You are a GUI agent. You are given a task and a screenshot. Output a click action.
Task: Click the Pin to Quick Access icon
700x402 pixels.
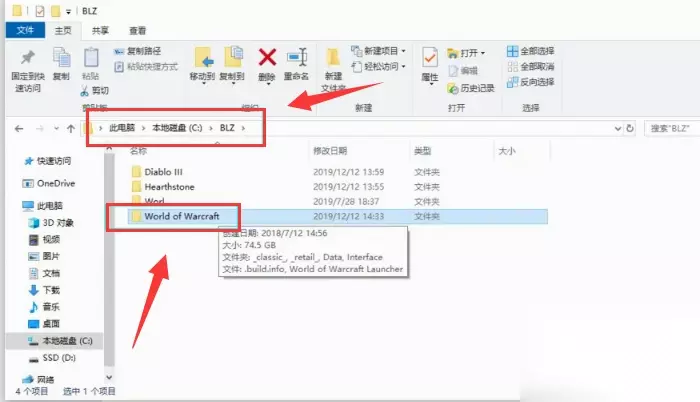(28, 57)
